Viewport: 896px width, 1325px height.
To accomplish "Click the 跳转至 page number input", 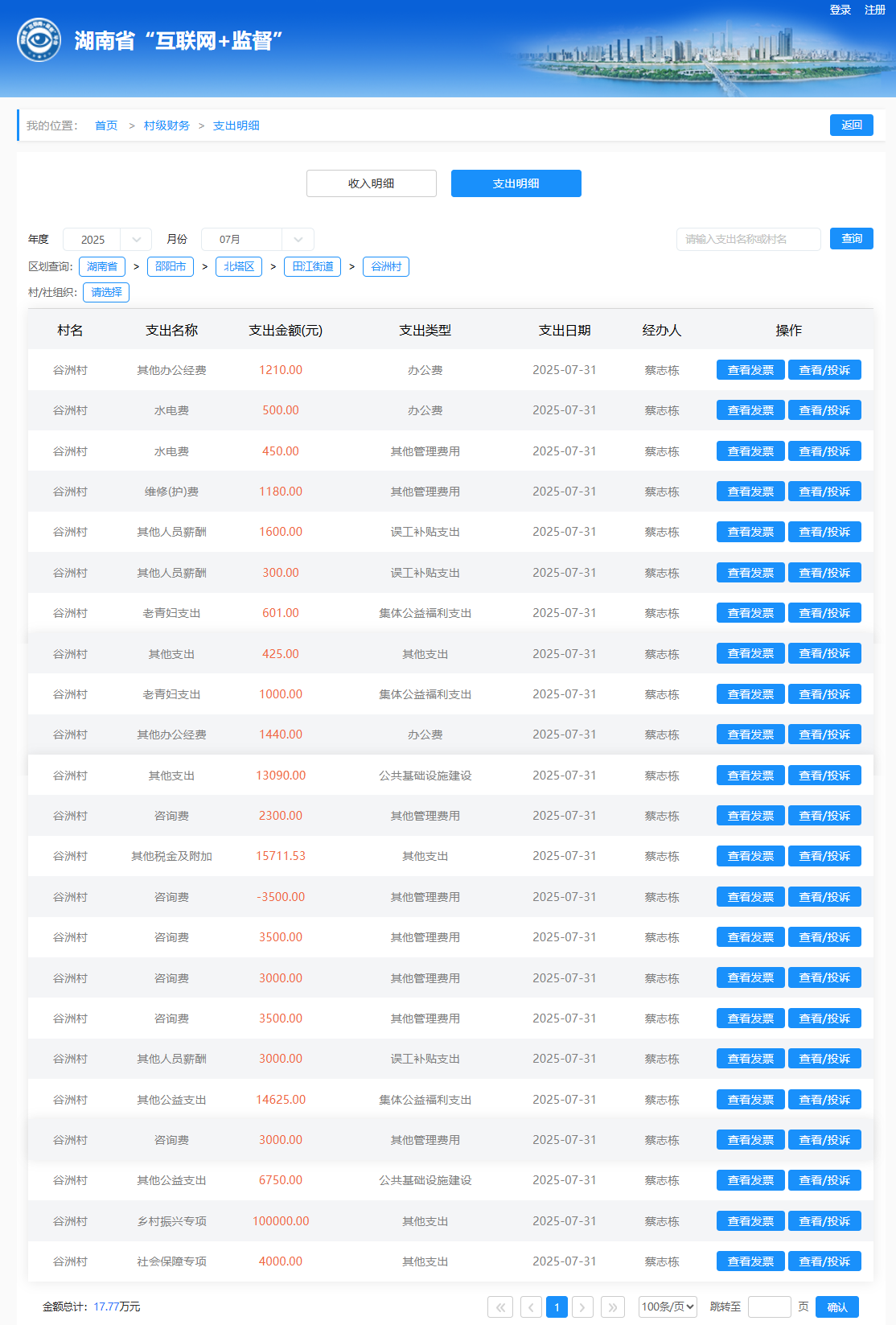I will [769, 1306].
